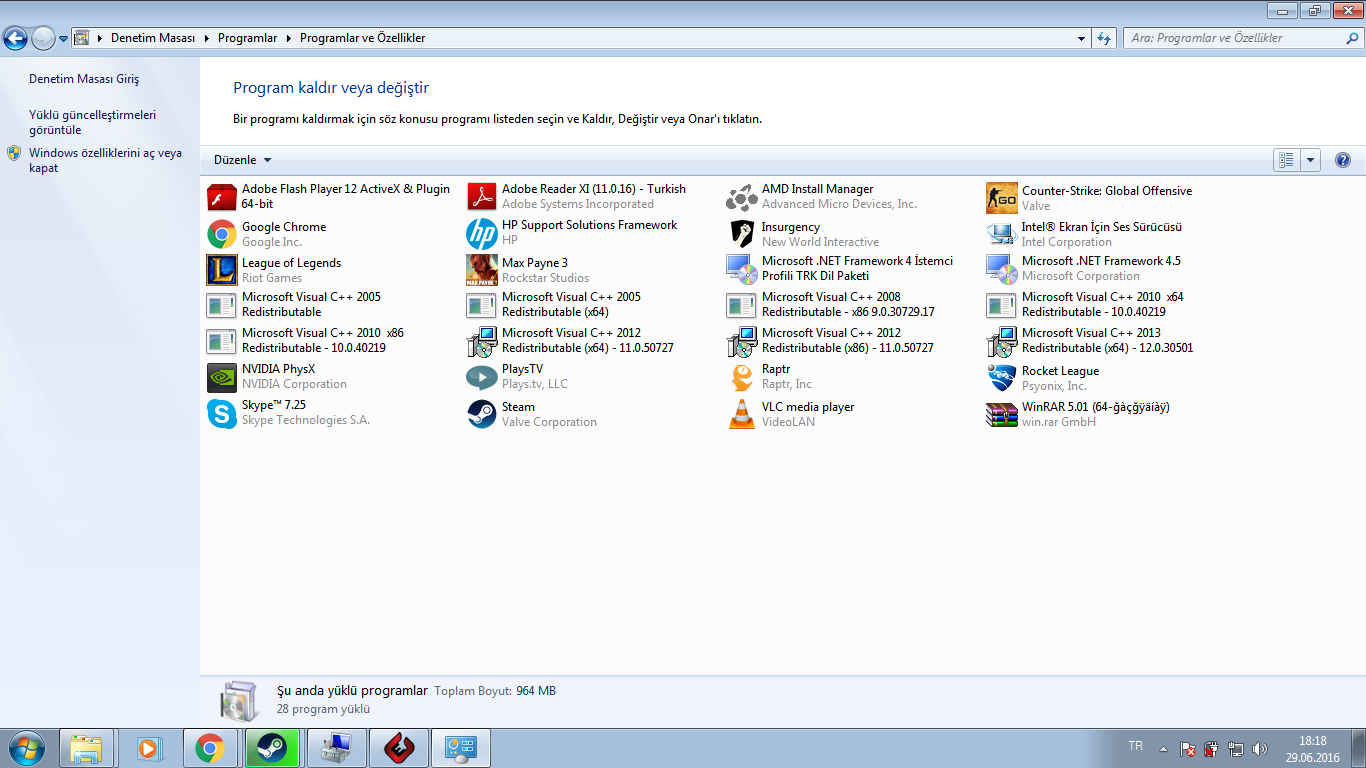Open Denetim Masası Giriş link
The image size is (1366, 768).
click(84, 79)
